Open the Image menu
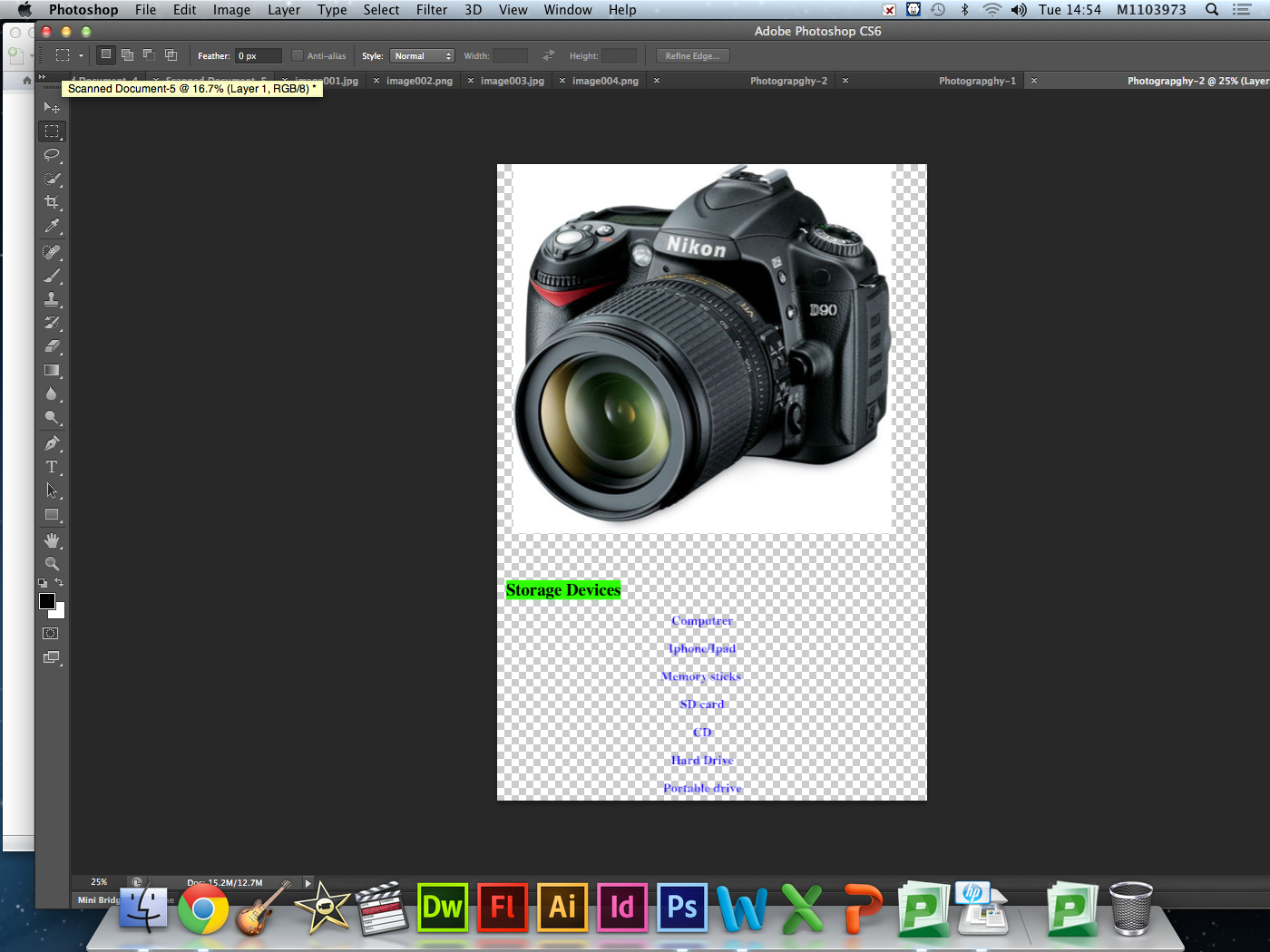 [231, 10]
